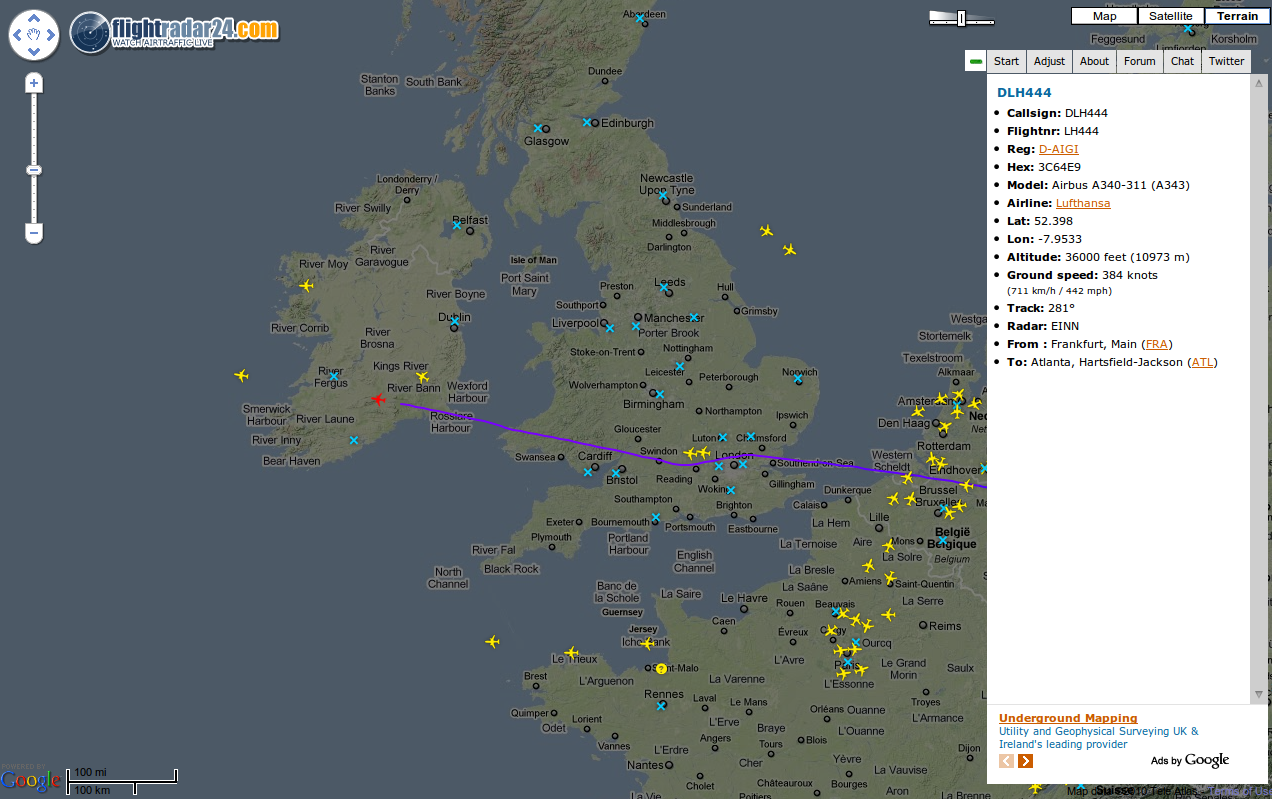Open the Adjust tab

coord(1049,61)
